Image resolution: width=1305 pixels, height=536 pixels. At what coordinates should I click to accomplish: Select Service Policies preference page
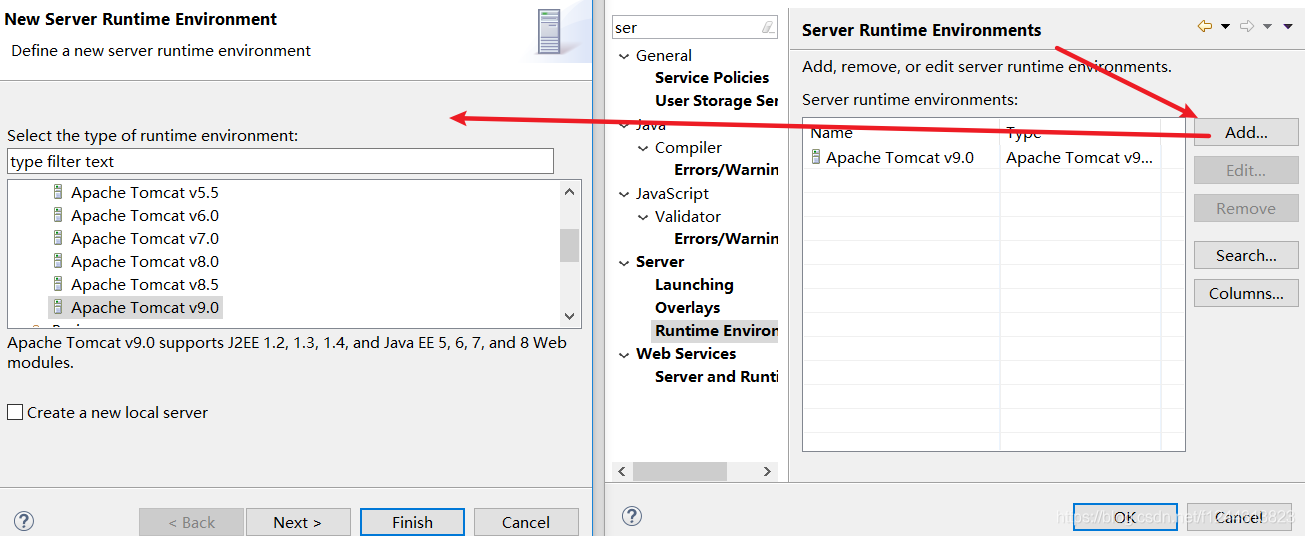tap(712, 77)
